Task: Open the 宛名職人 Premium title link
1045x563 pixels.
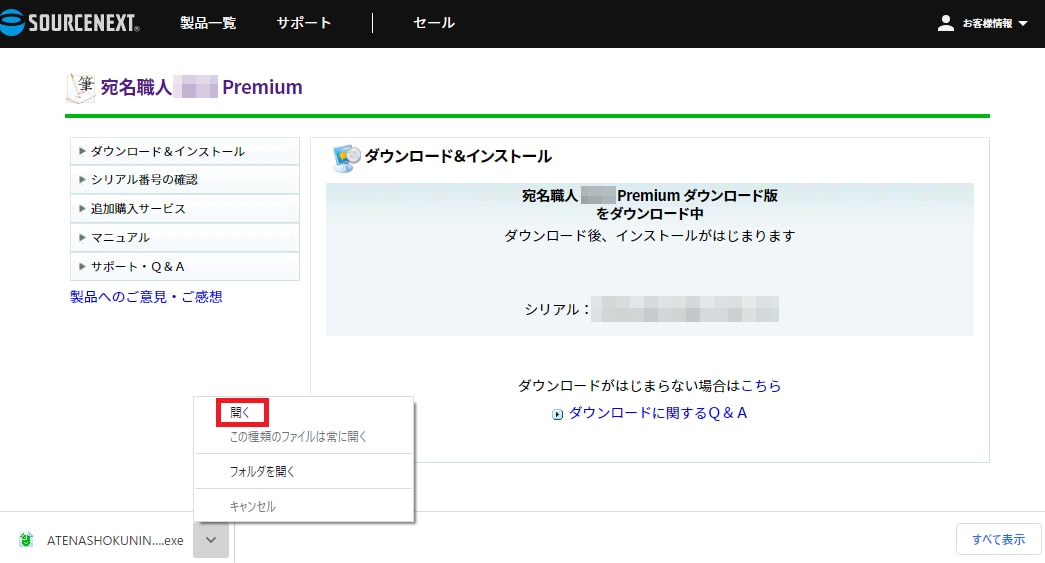Action: [x=201, y=87]
